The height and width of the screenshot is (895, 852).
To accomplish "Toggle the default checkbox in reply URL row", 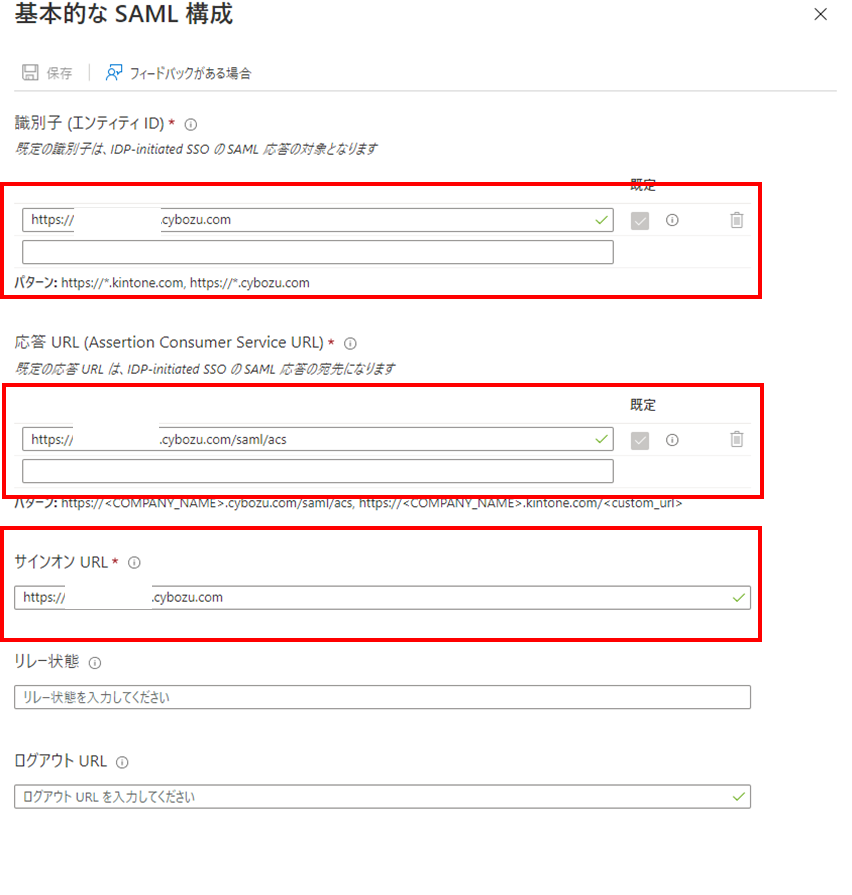I will click(x=640, y=440).
